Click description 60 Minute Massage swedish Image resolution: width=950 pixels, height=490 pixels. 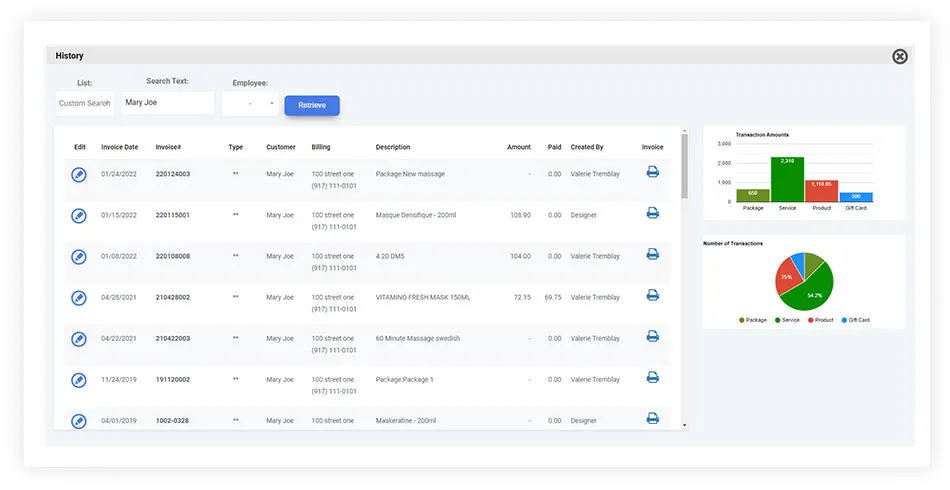(x=417, y=339)
